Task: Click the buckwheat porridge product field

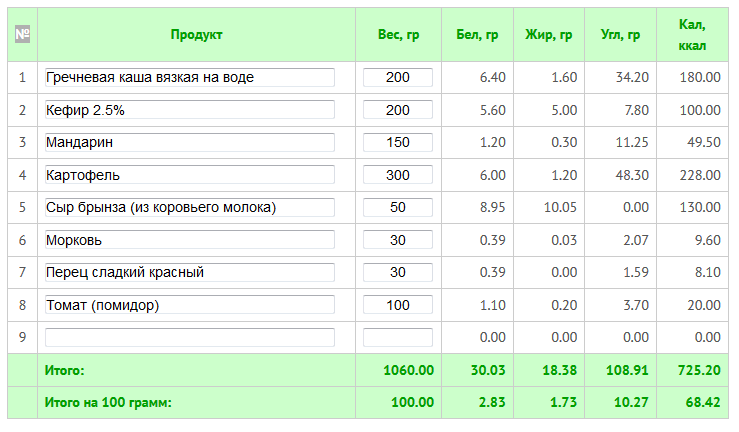Action: pyautogui.click(x=189, y=77)
